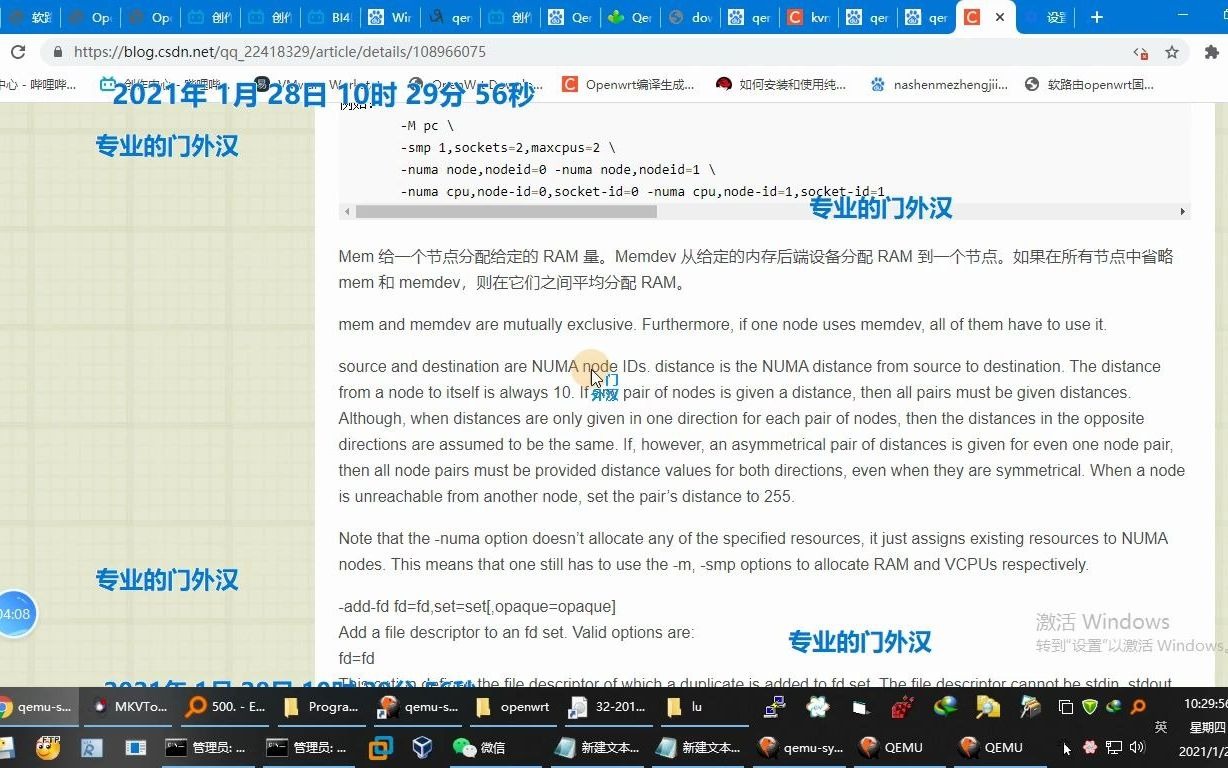Launch VirtualBox from the taskbar
This screenshot has width=1228, height=768.
pos(422,747)
